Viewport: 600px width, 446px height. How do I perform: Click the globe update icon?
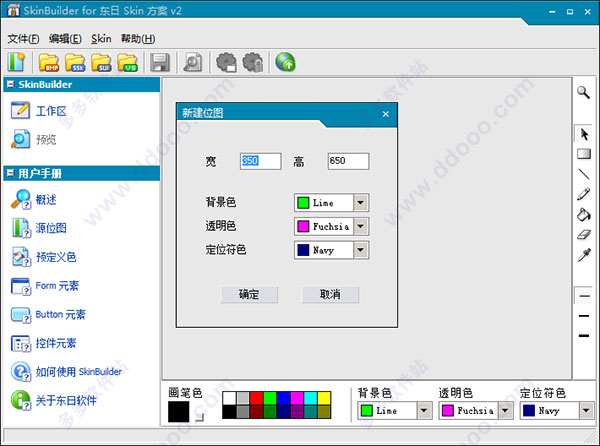[285, 62]
